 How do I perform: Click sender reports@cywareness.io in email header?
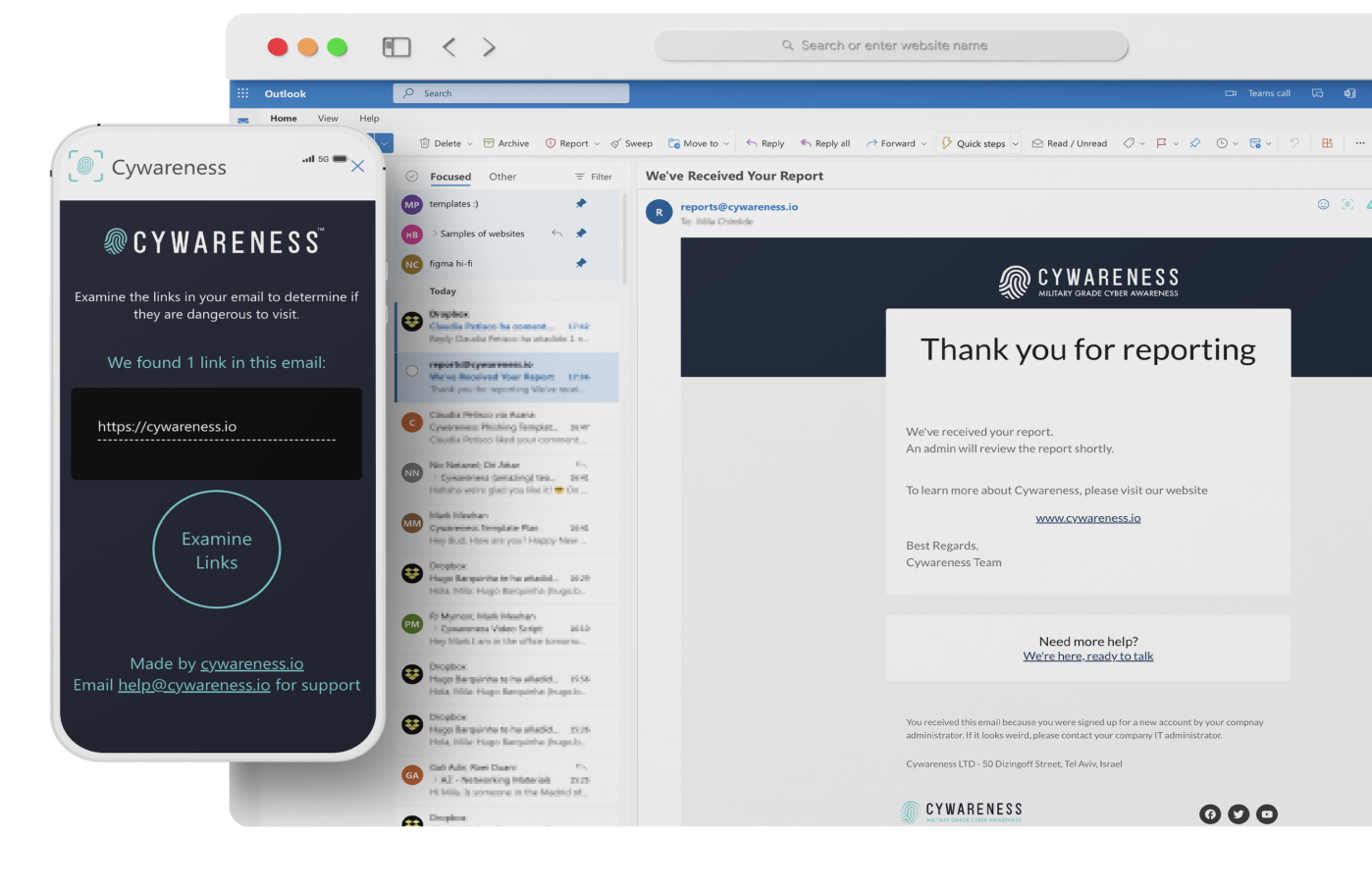pos(739,207)
